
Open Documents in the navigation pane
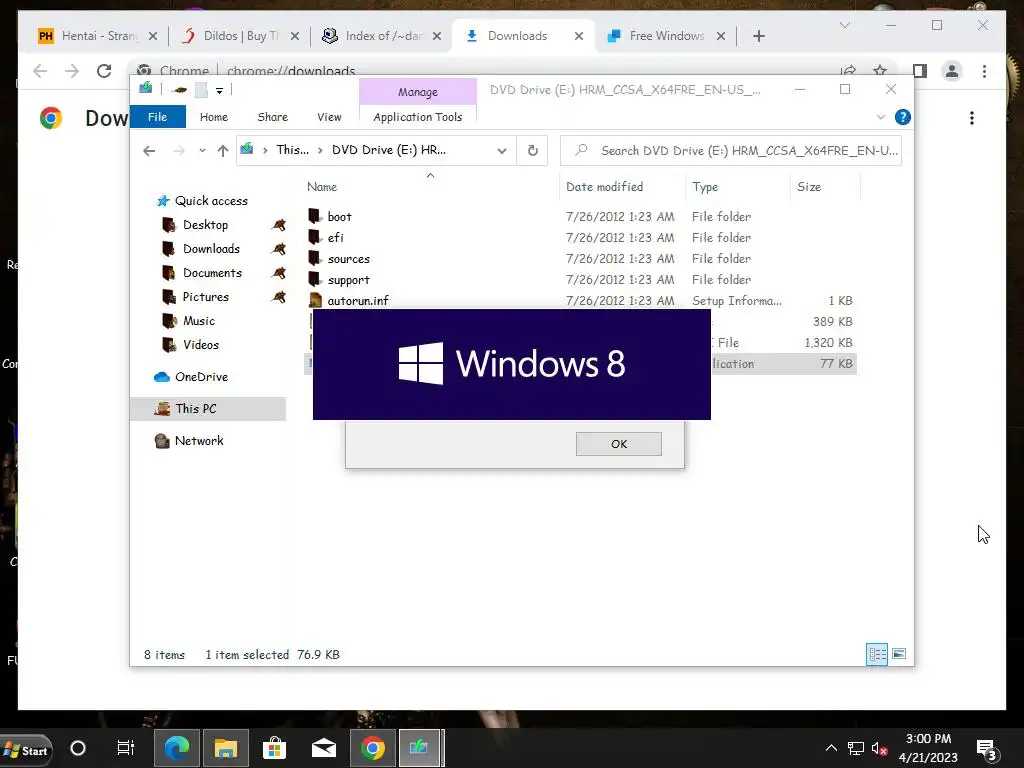pyautogui.click(x=212, y=273)
